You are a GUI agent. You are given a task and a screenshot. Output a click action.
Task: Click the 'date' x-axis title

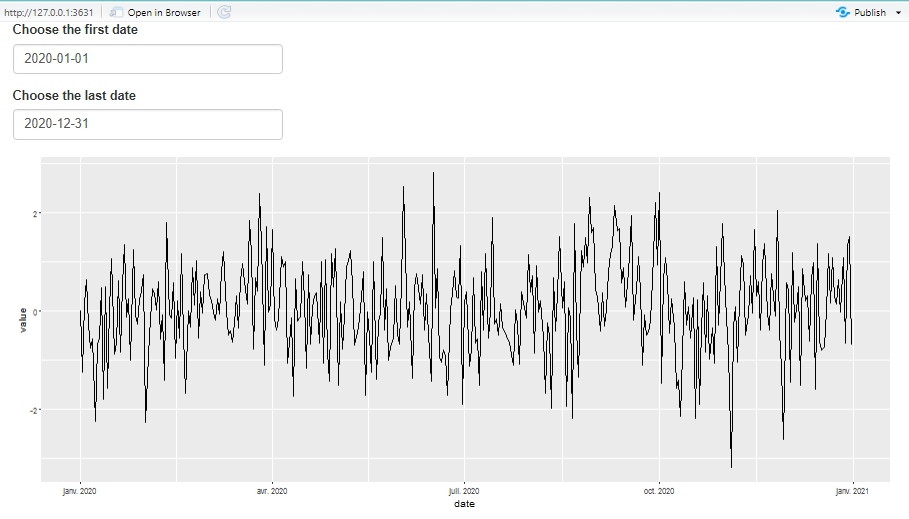click(x=464, y=504)
